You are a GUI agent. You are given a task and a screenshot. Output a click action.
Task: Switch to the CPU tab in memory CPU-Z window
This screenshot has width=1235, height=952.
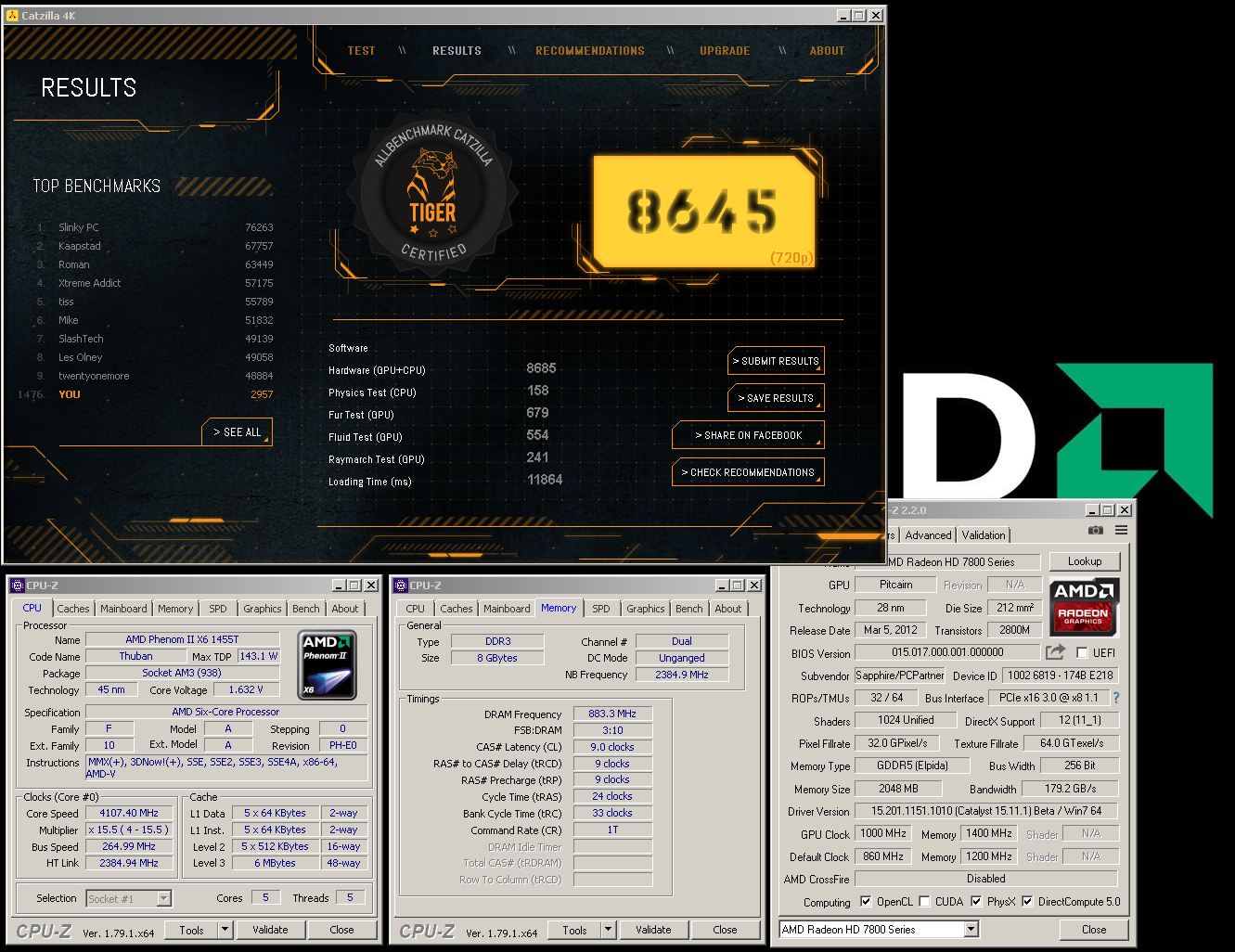(415, 609)
